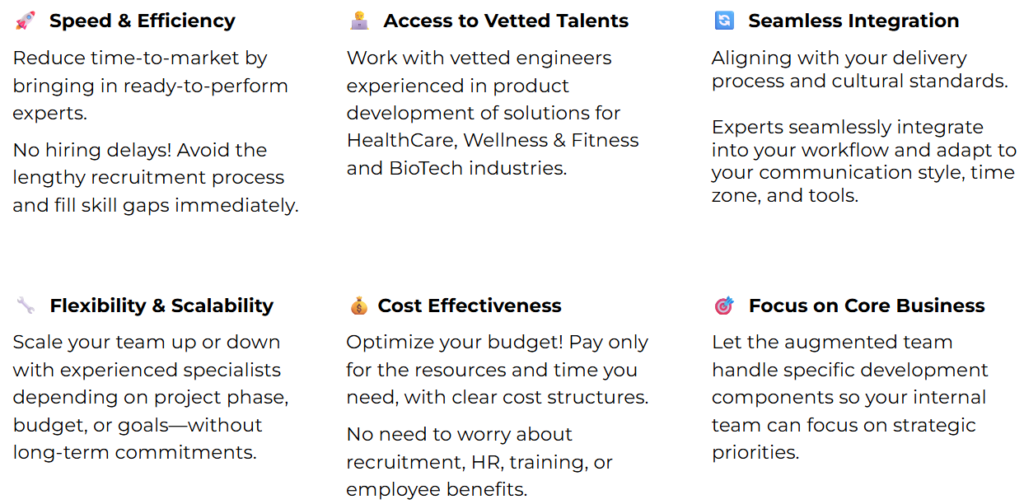Image resolution: width=1024 pixels, height=504 pixels.
Task: Click the wrench icon beside Flexibility & Scalability
Action: [x=25, y=306]
